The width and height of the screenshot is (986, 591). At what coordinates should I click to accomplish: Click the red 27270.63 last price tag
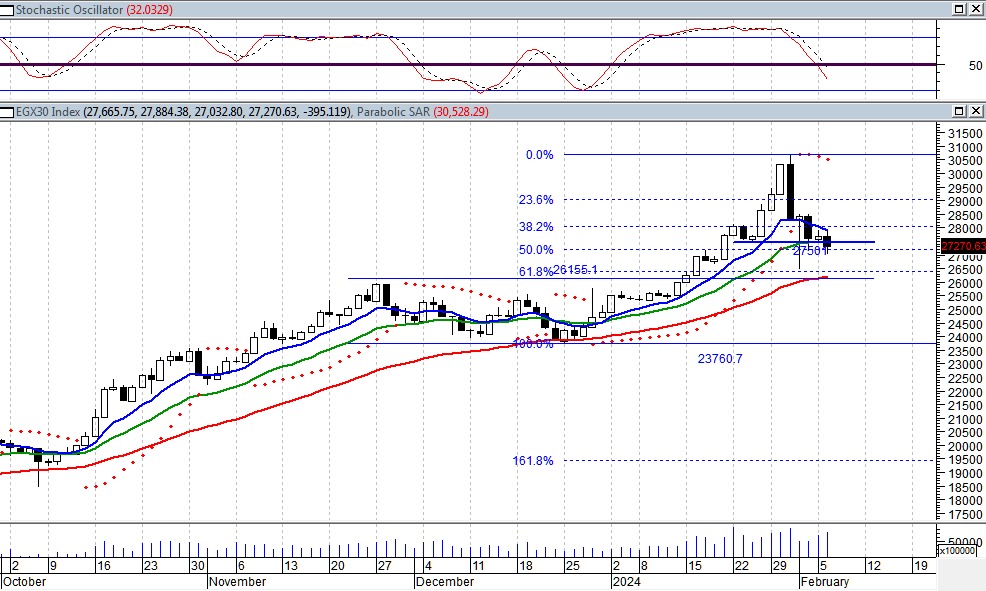[963, 246]
